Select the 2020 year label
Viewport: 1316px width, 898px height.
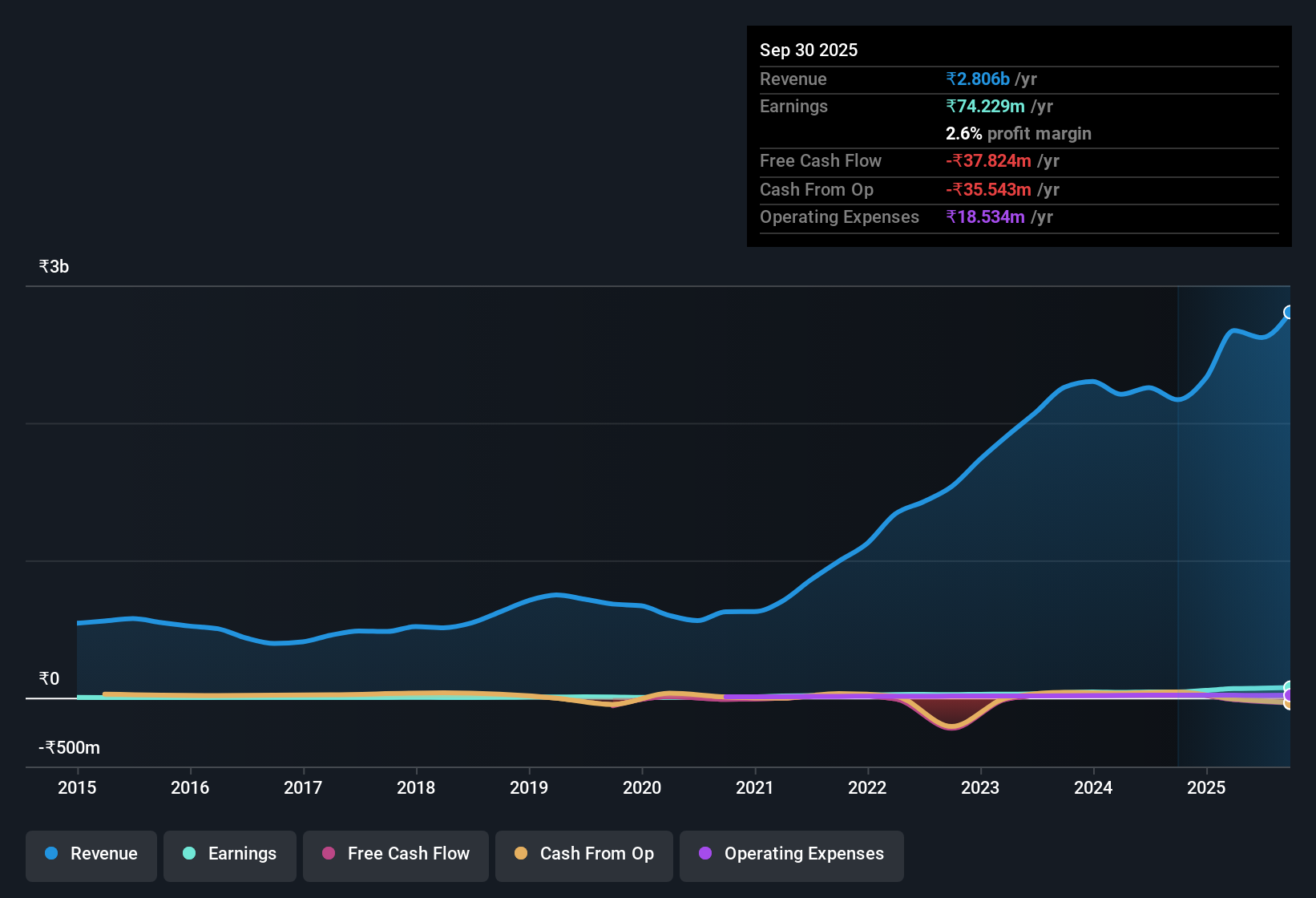(642, 788)
